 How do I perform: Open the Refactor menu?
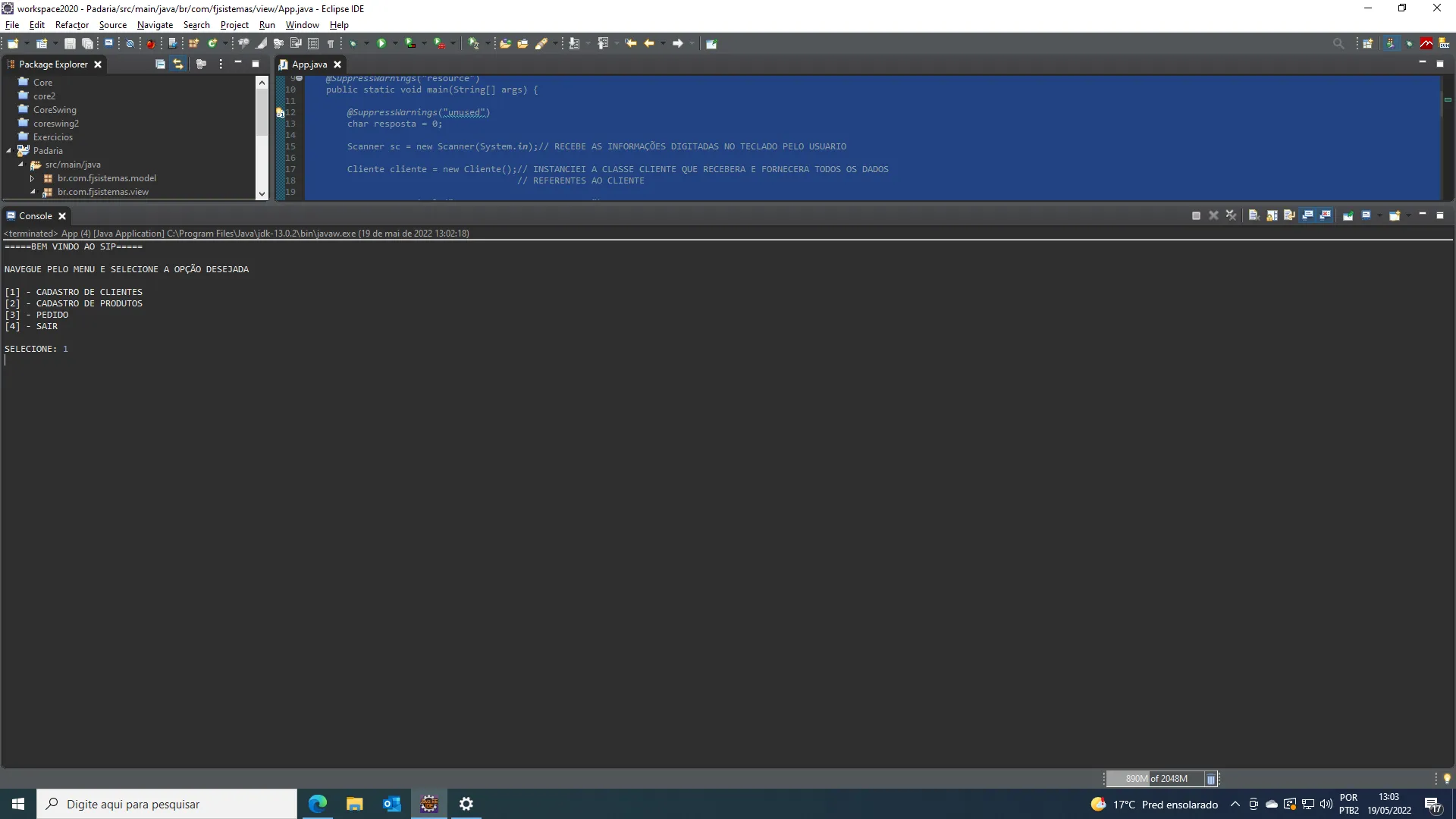(72, 25)
